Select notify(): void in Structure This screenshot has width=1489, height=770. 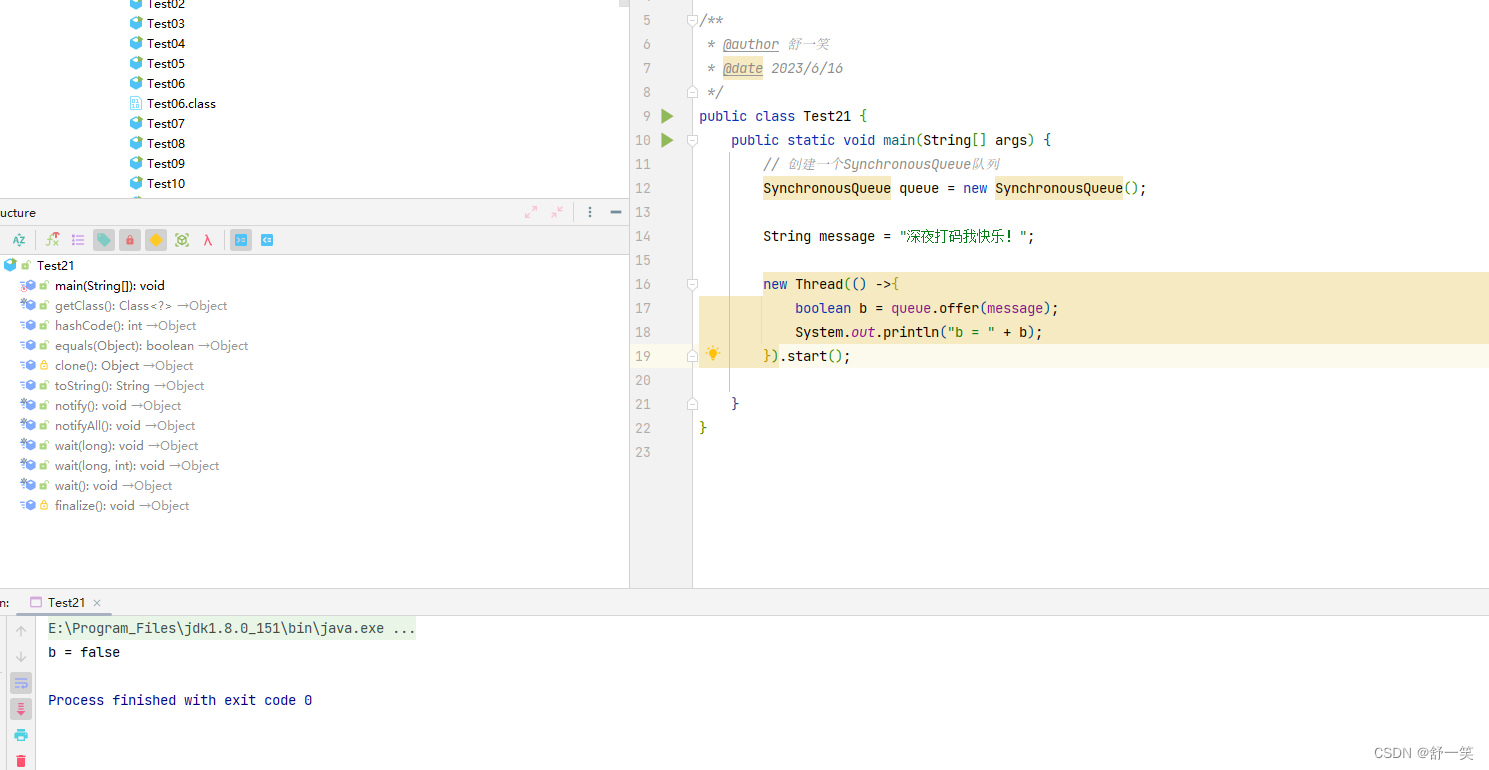tap(118, 405)
